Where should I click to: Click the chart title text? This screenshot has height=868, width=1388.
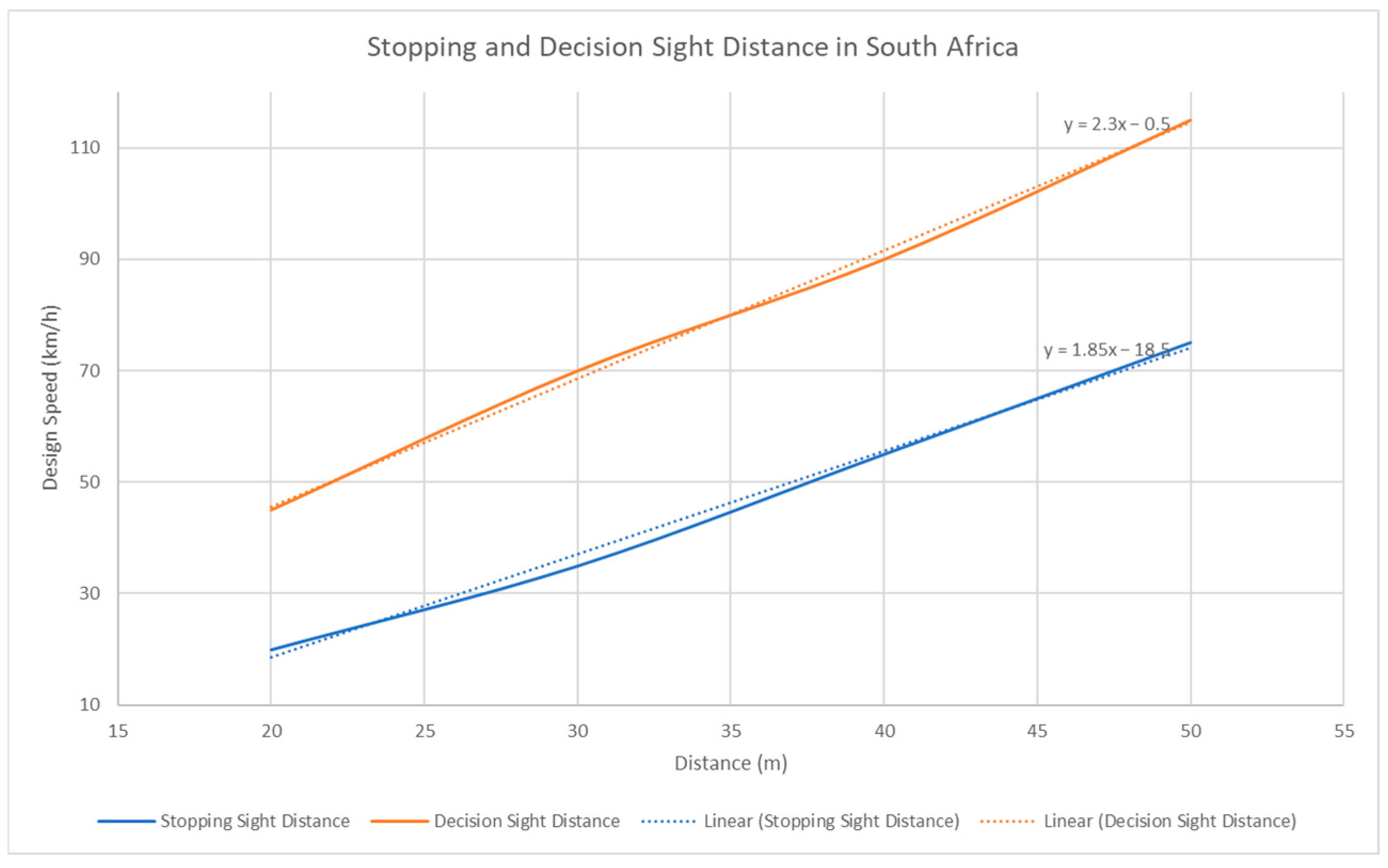point(692,47)
